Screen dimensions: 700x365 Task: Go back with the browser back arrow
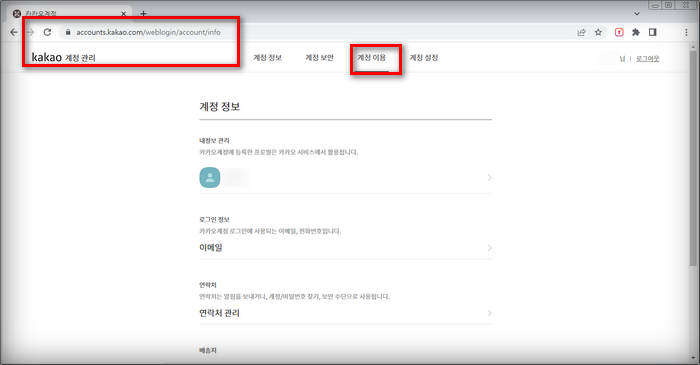[x=13, y=32]
